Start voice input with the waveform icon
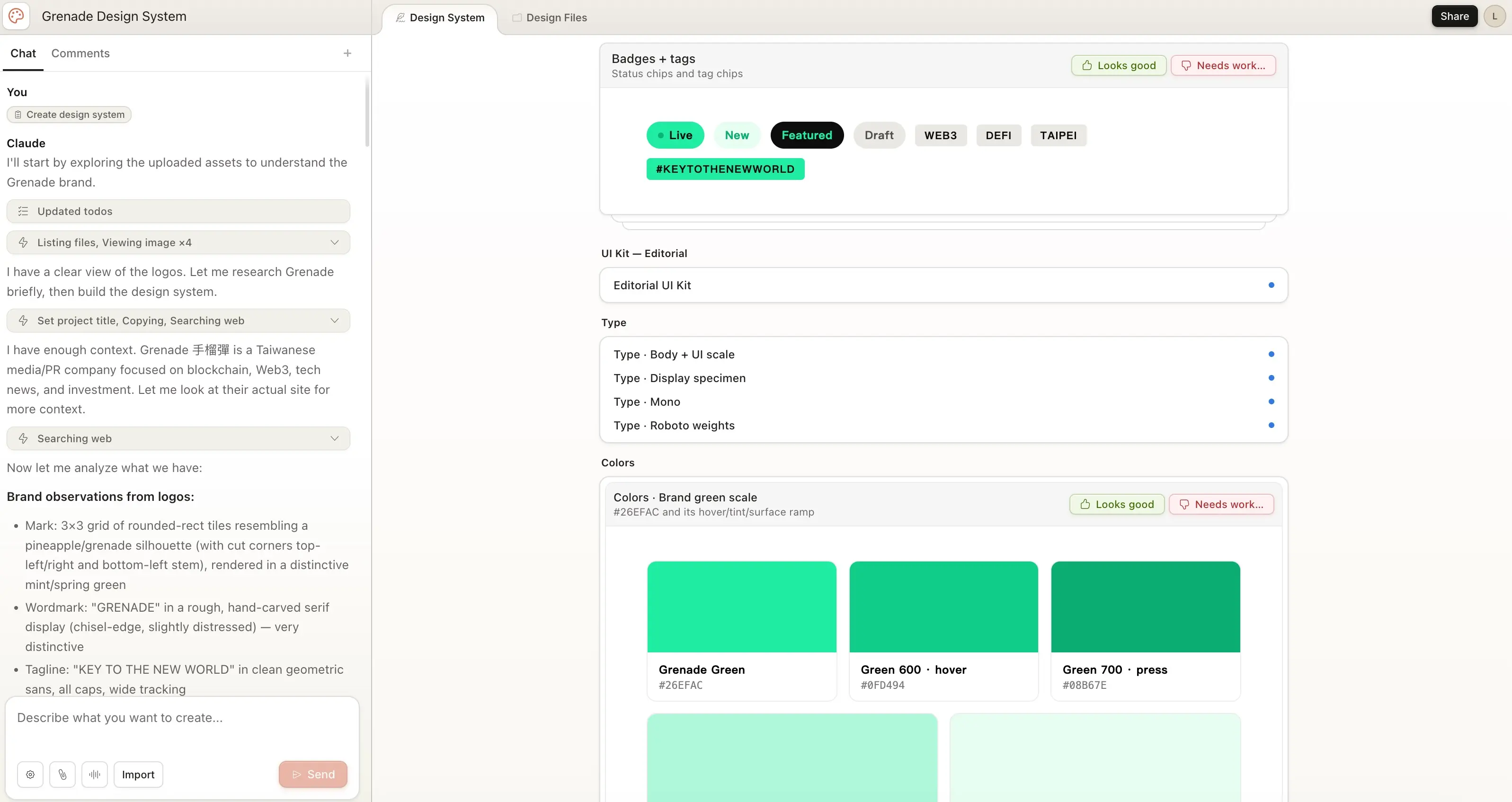 [x=95, y=775]
